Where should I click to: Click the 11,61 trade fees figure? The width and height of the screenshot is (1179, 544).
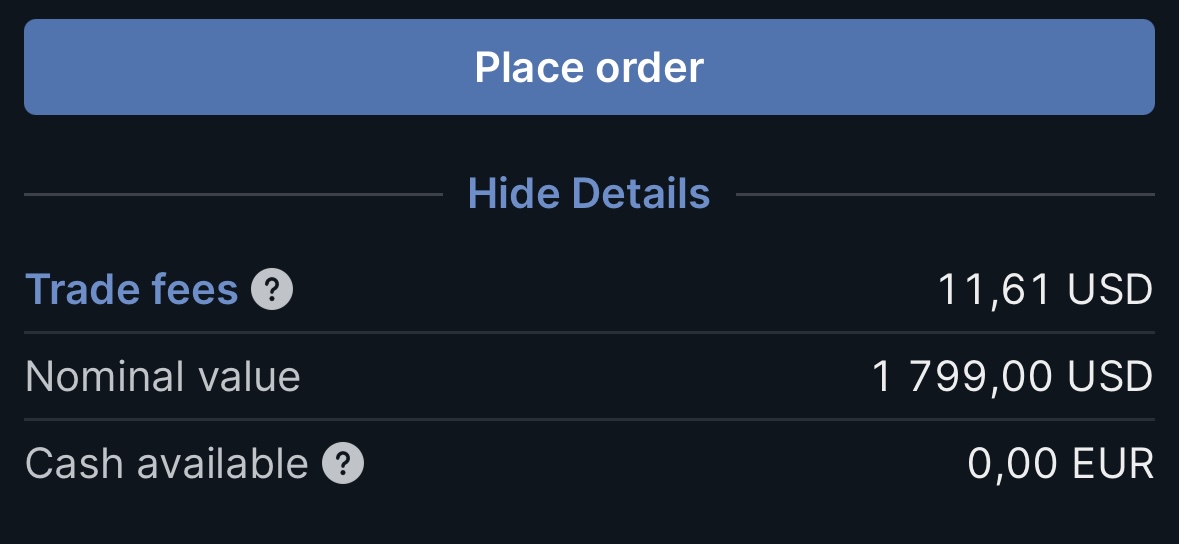pyautogui.click(x=994, y=290)
